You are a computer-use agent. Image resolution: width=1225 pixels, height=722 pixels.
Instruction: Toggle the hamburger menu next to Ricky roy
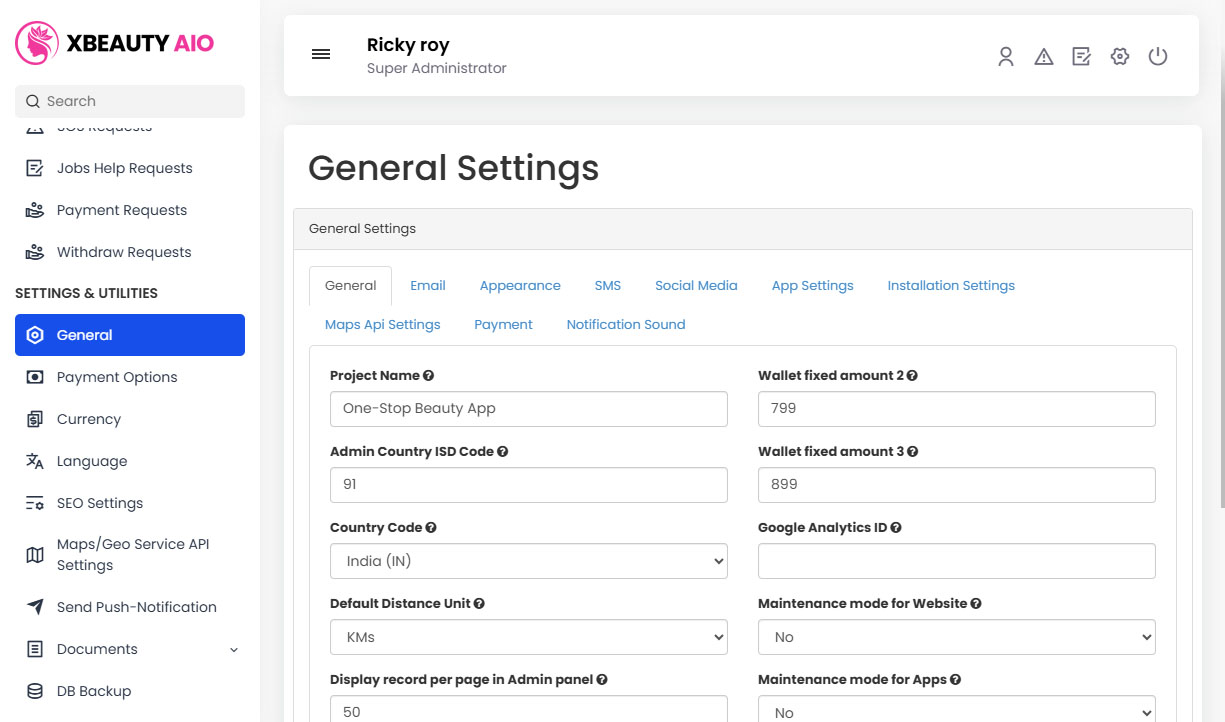(320, 54)
